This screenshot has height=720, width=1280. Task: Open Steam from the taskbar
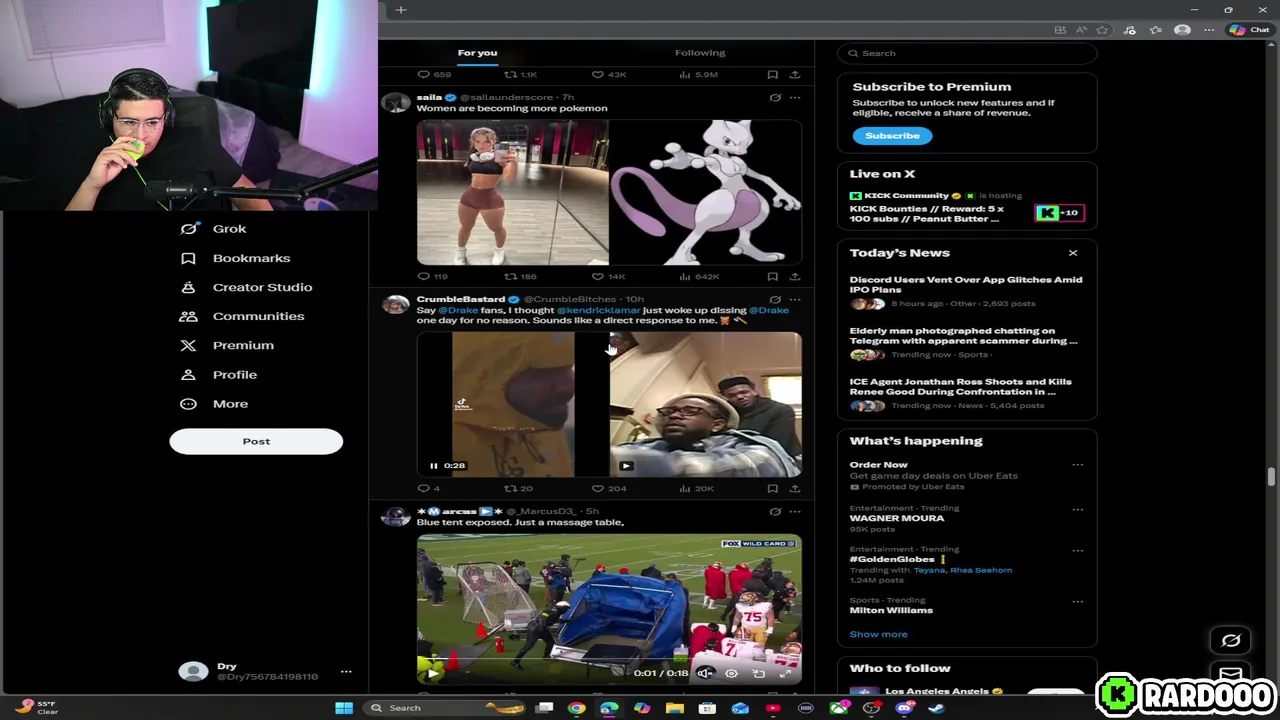pyautogui.click(x=936, y=708)
